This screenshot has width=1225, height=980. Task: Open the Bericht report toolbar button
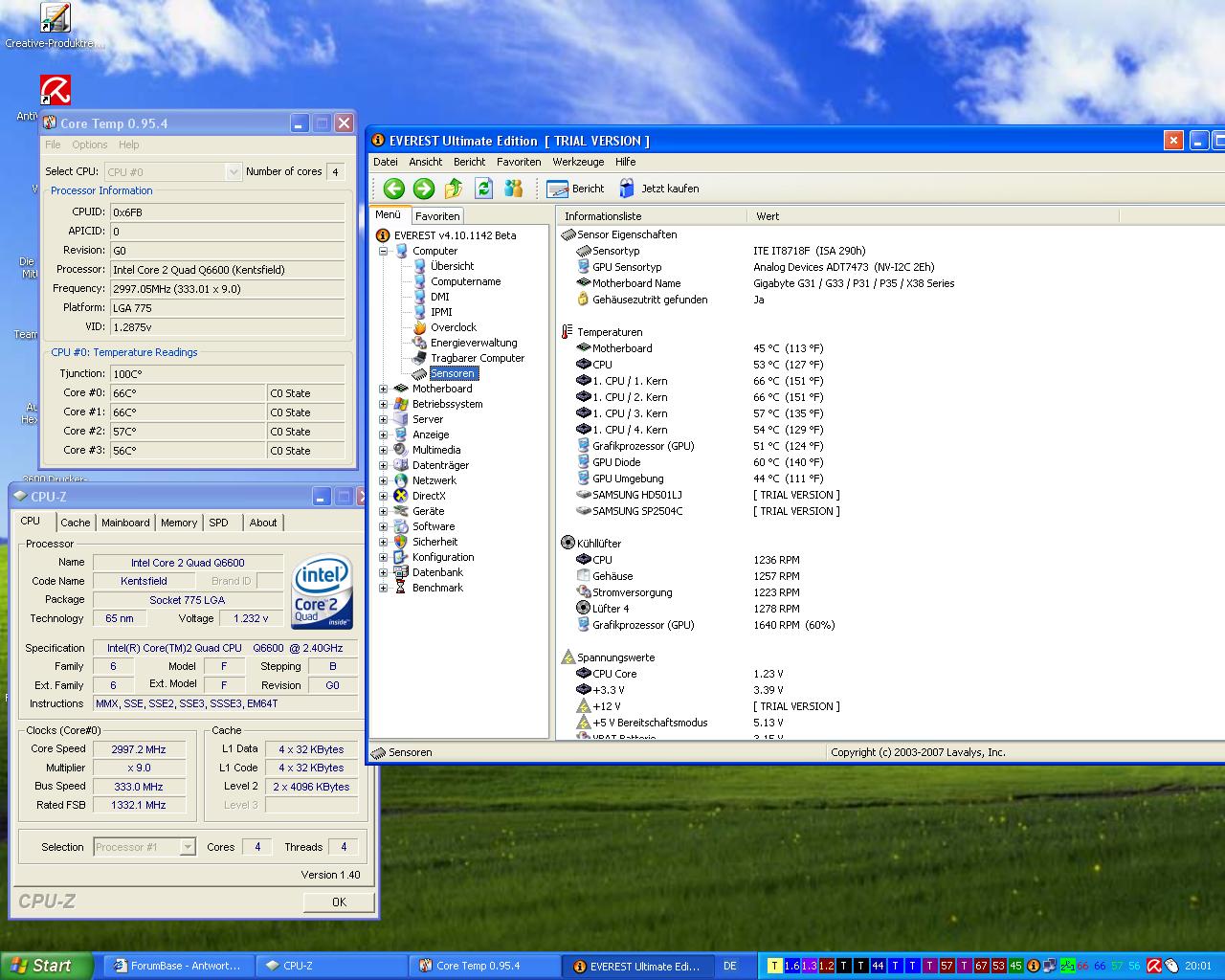coord(575,189)
